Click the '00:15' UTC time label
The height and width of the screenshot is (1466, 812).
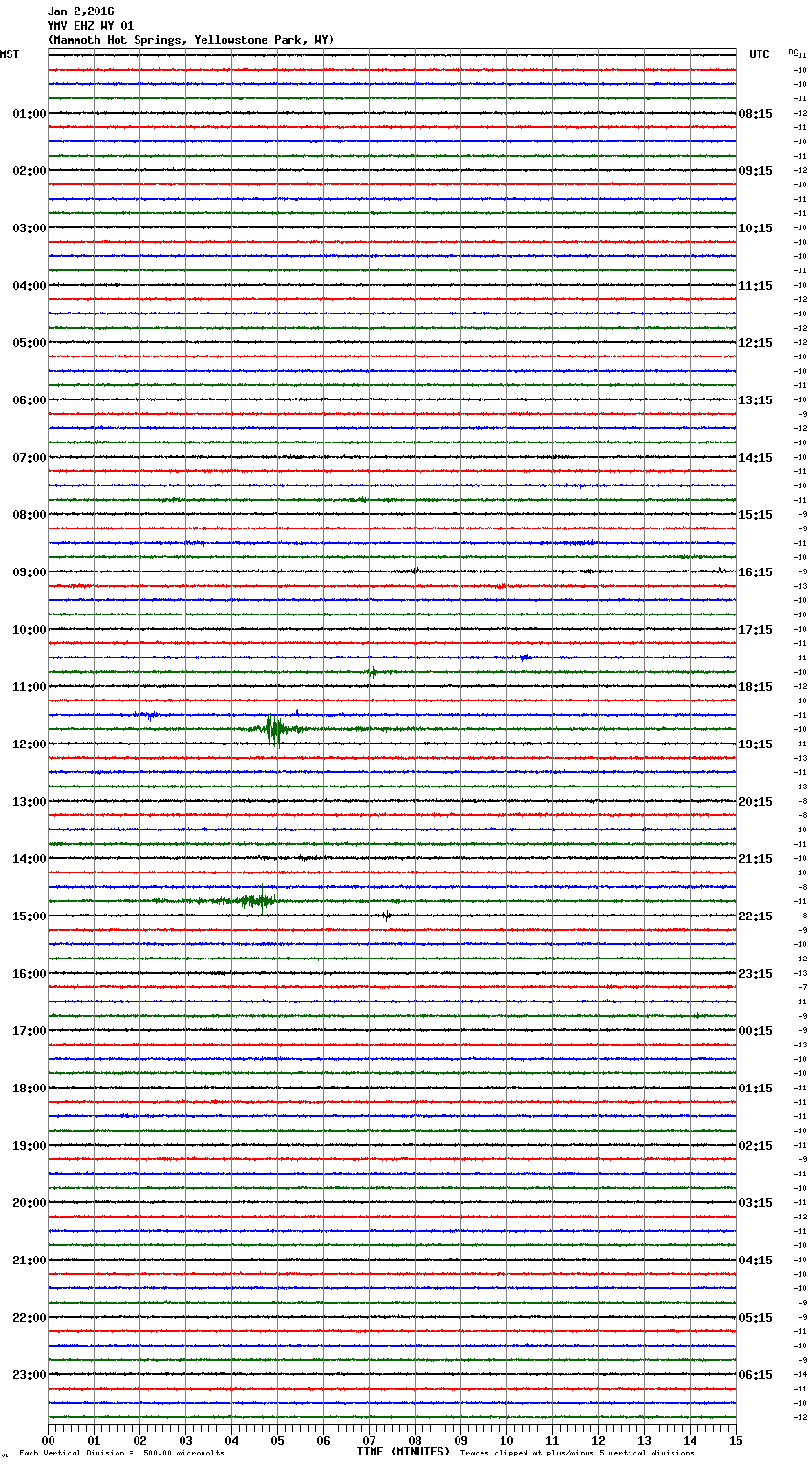[x=756, y=1031]
